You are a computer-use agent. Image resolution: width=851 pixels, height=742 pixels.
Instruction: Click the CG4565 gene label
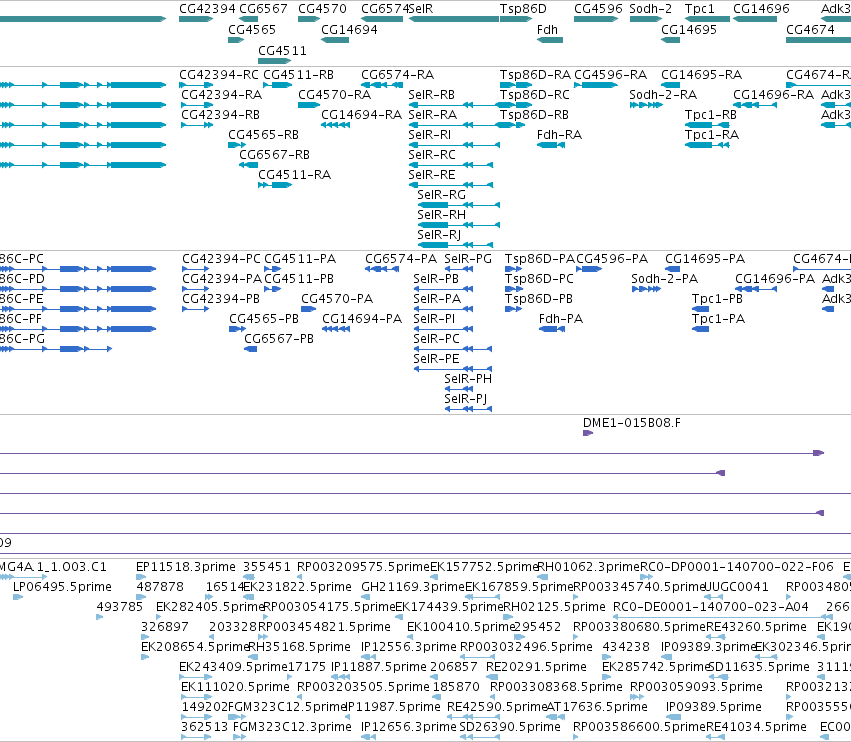252,29
